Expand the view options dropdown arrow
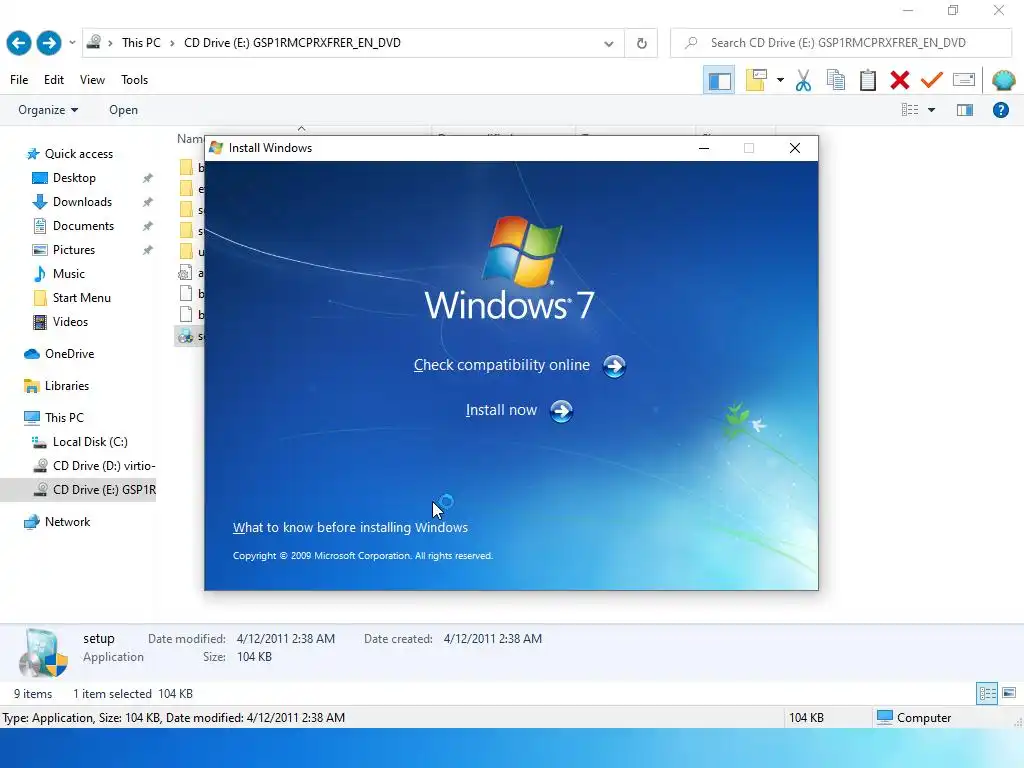Screen dimensions: 1024x768 931,110
